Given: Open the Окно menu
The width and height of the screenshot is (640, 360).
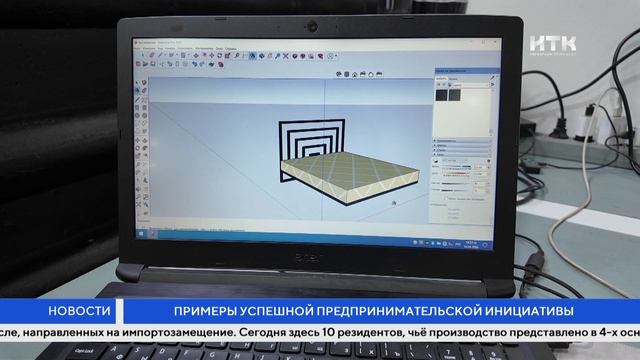Looking at the screenshot, I should [219, 49].
